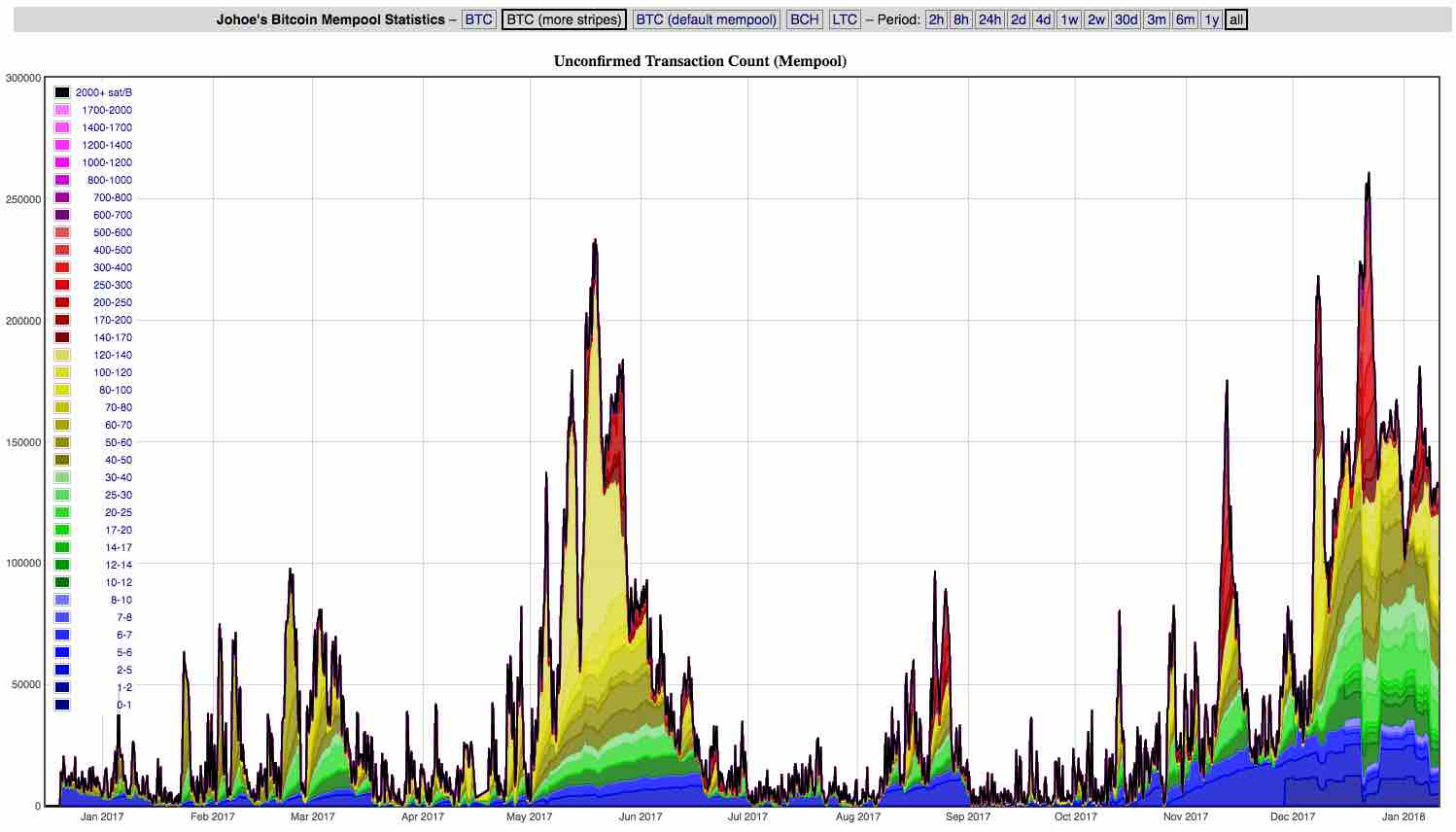Set period to 1w
Screen dimensions: 1456x832
click(x=1069, y=19)
